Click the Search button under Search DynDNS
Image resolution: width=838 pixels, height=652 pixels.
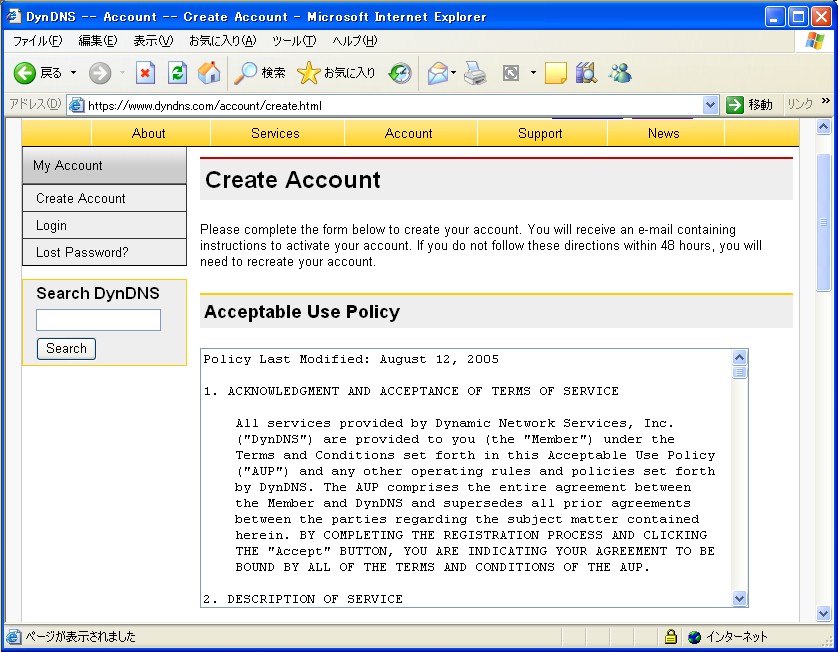pyautogui.click(x=66, y=348)
